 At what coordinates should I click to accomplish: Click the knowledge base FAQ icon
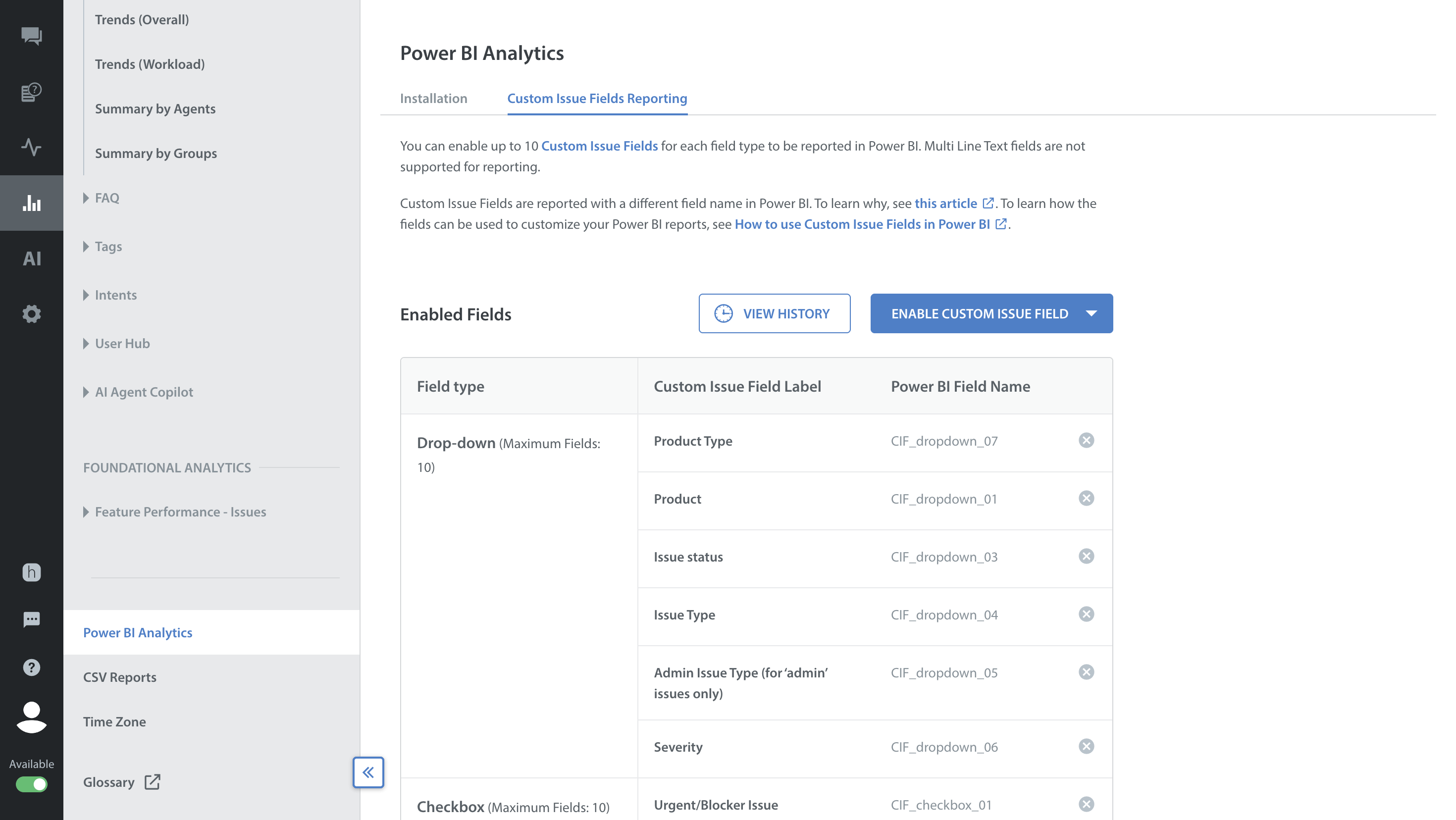coord(32,92)
